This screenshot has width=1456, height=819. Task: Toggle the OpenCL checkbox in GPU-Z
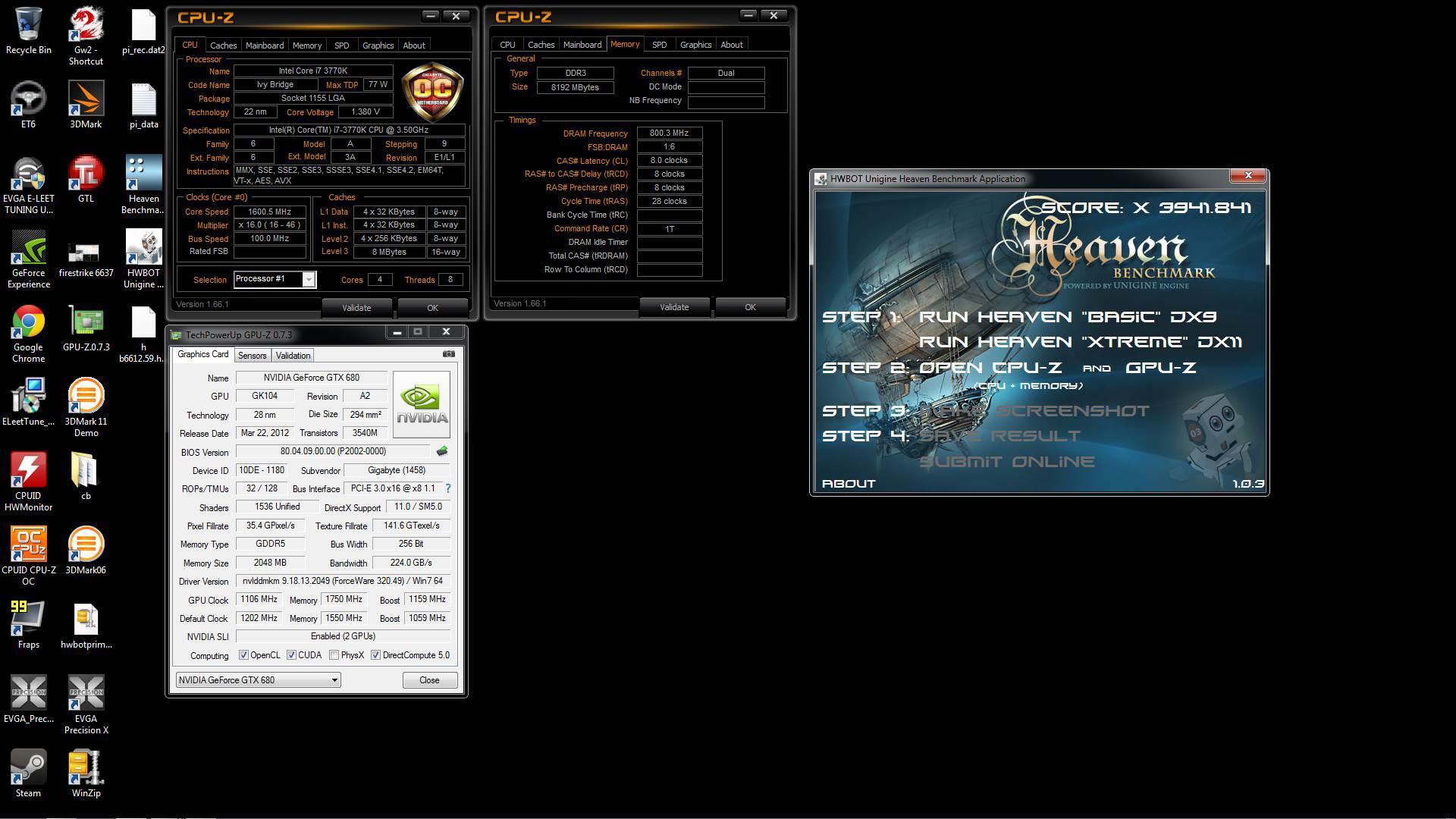coord(243,655)
